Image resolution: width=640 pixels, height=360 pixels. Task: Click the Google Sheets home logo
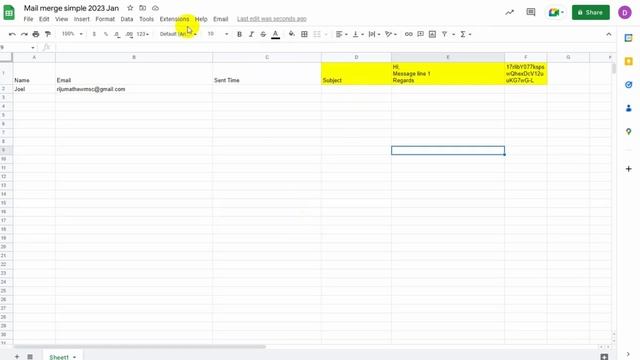click(x=9, y=13)
